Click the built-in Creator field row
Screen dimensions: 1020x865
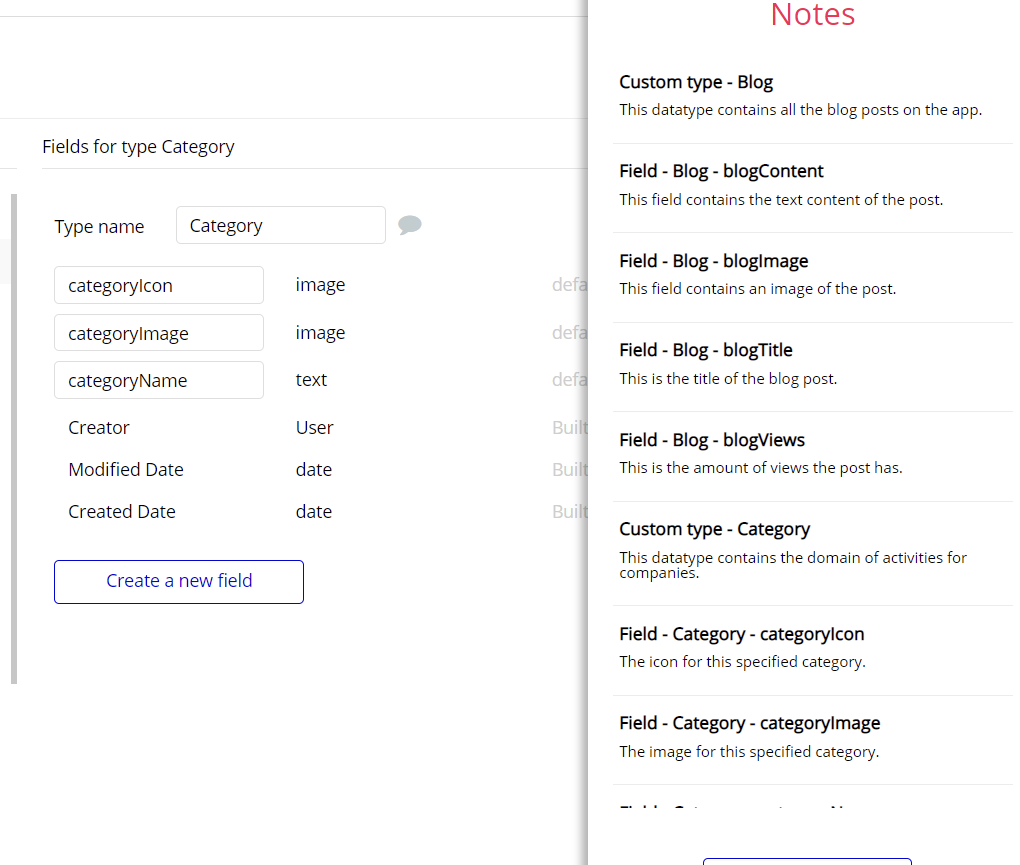coord(99,428)
